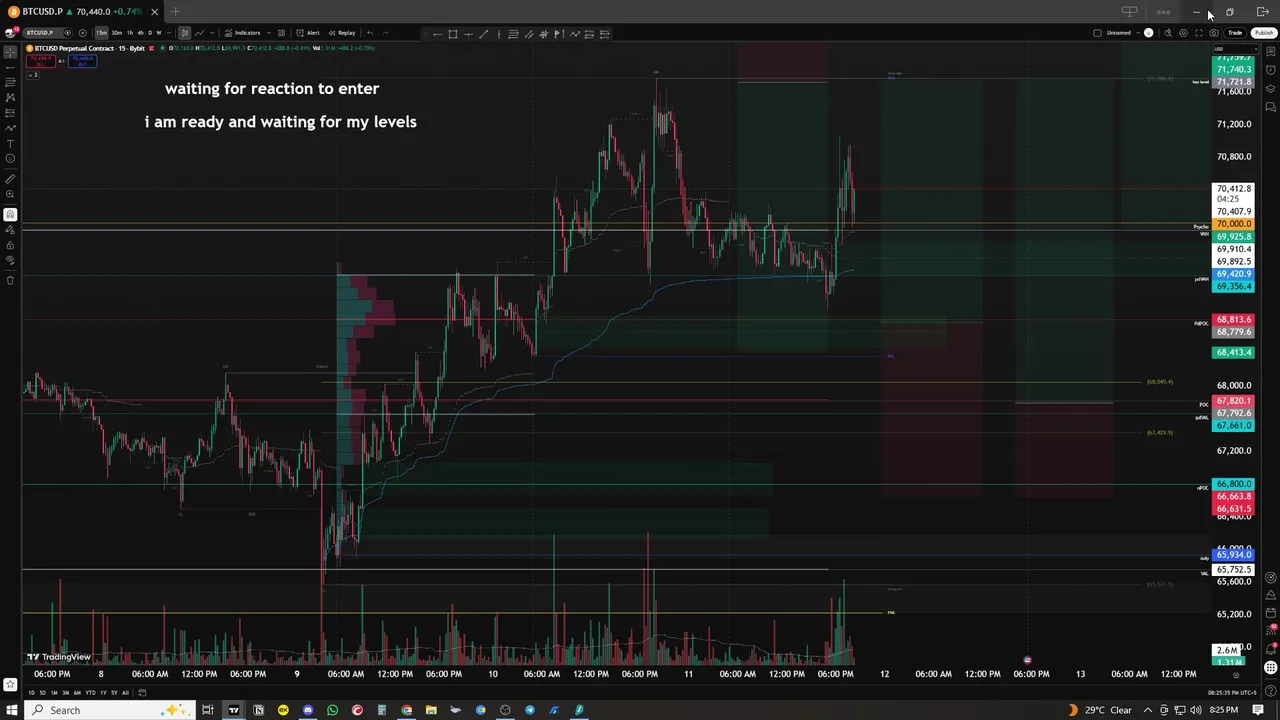This screenshot has height=720, width=1280.
Task: Open watchlist panel icon in right sidebar
Action: point(1271,52)
